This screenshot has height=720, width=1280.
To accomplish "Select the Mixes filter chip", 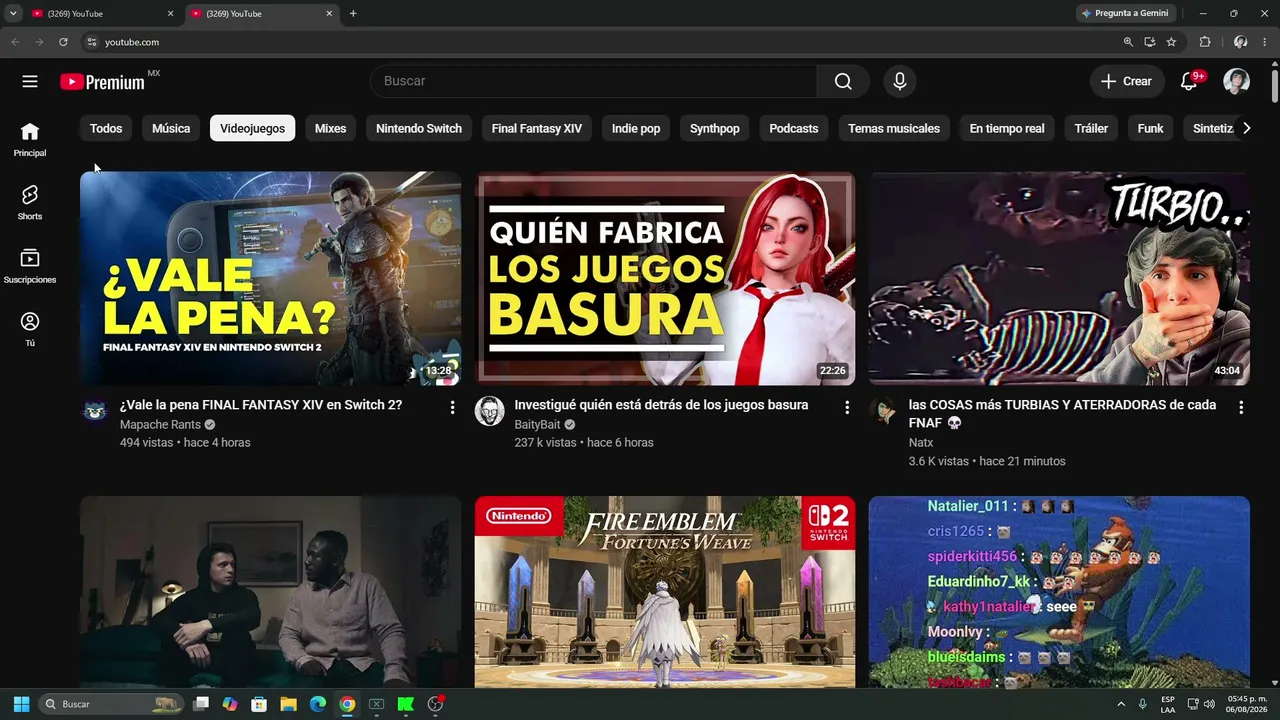I will (330, 128).
